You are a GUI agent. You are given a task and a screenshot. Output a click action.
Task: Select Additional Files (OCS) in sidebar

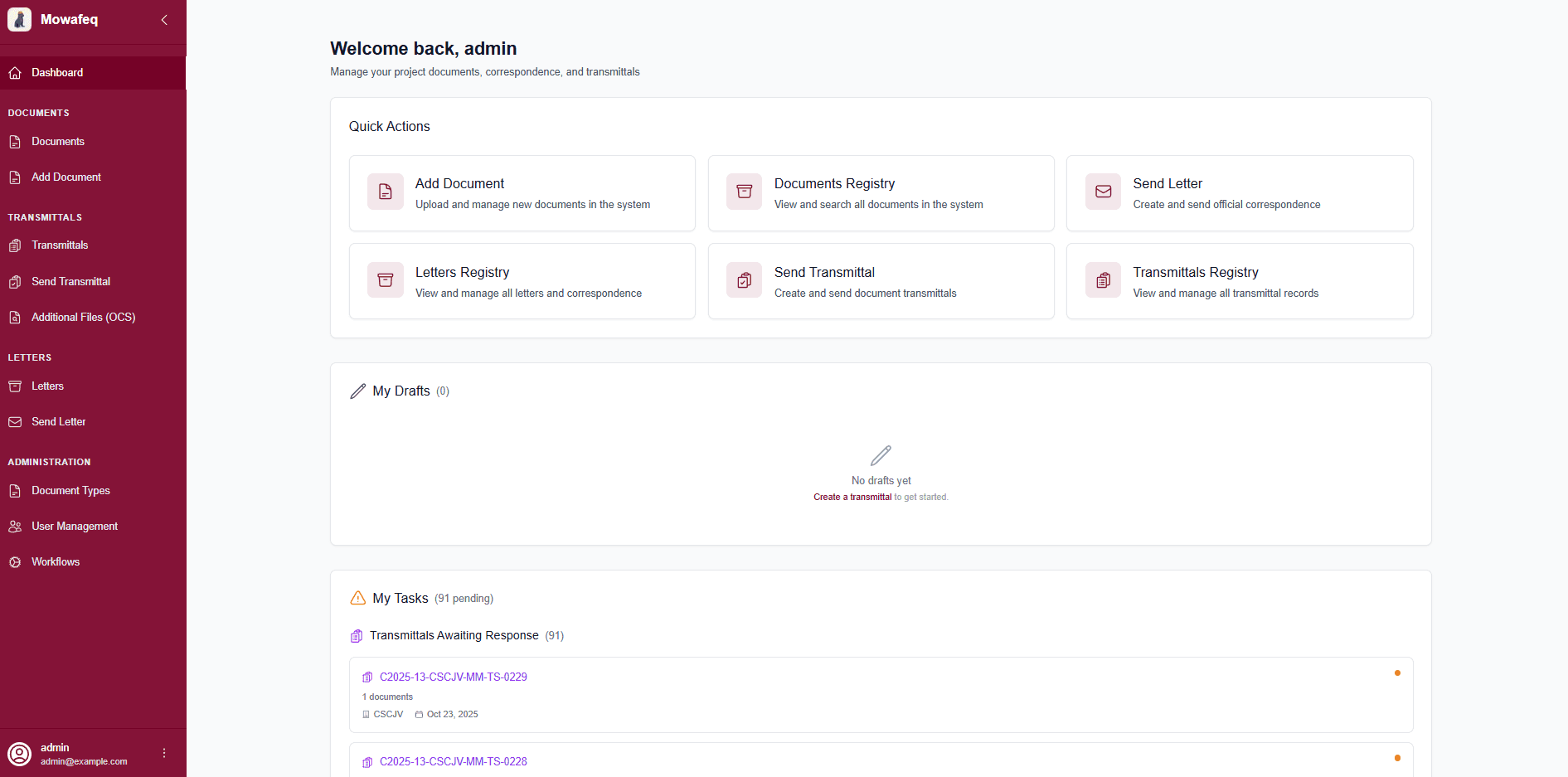[x=83, y=317]
